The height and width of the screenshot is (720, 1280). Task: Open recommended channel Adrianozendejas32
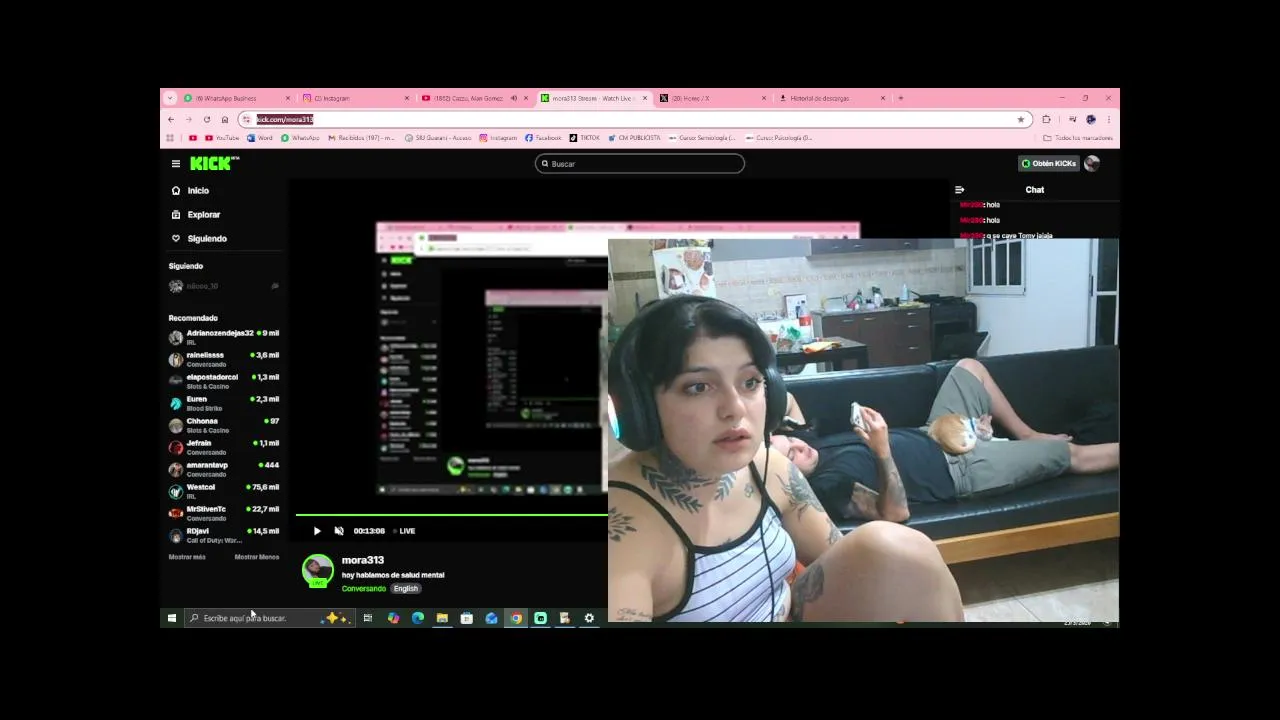pos(224,337)
